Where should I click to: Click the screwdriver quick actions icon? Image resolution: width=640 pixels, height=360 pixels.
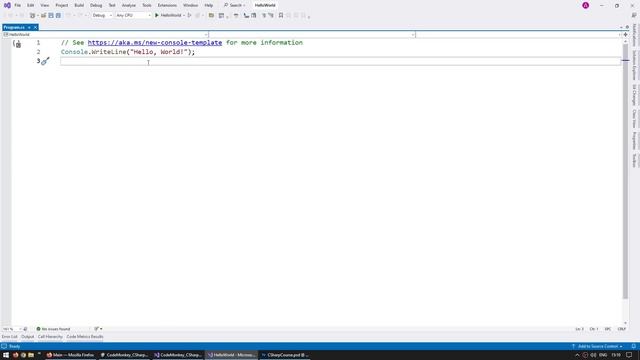coord(45,61)
